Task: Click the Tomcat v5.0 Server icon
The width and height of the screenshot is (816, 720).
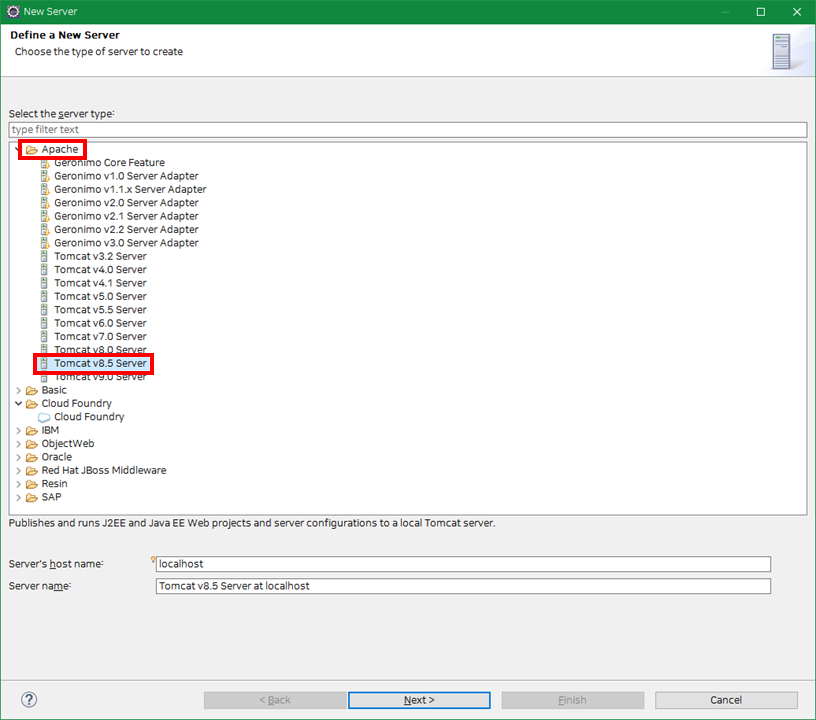Action: click(44, 297)
